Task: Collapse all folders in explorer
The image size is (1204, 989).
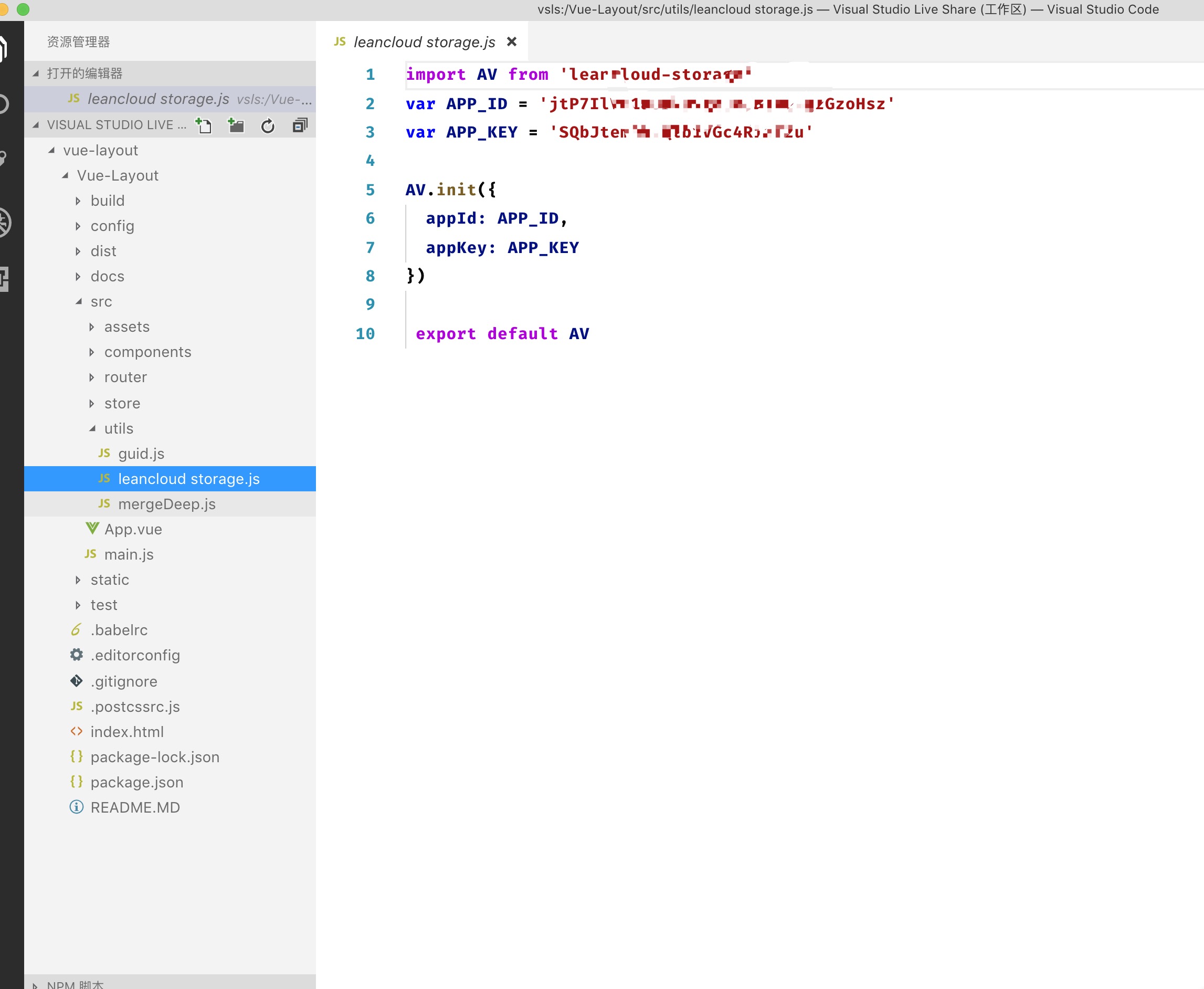Action: 300,125
